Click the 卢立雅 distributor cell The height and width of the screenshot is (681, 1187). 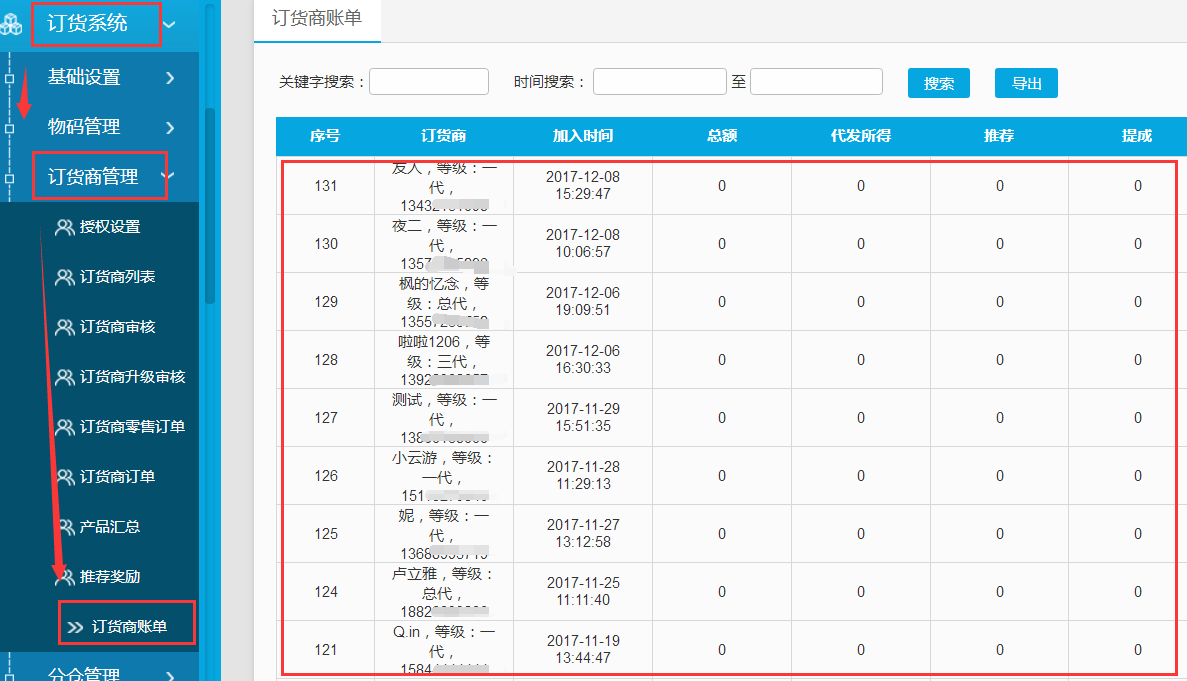444,592
